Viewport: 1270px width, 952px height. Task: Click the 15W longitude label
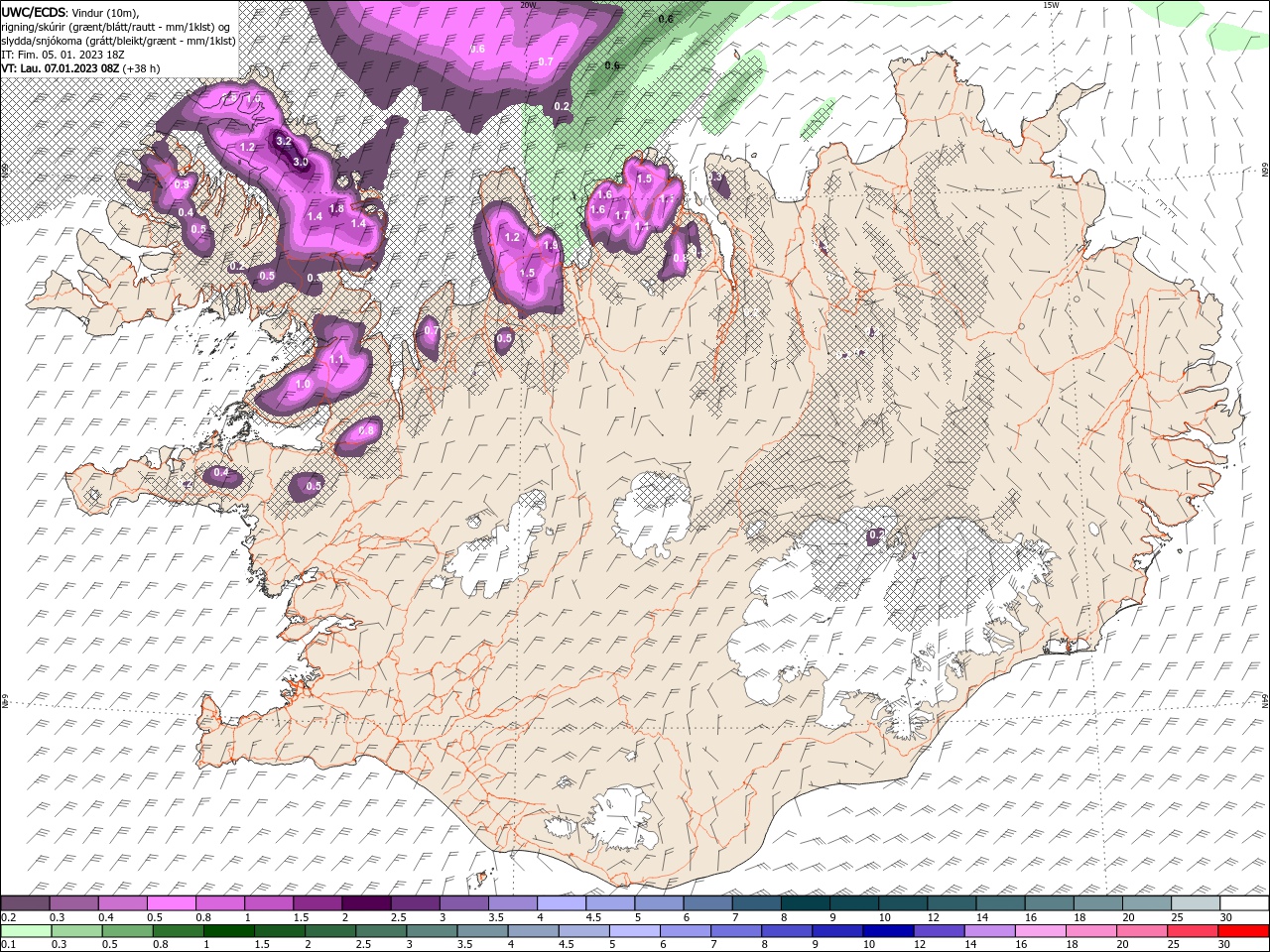pos(1051,5)
